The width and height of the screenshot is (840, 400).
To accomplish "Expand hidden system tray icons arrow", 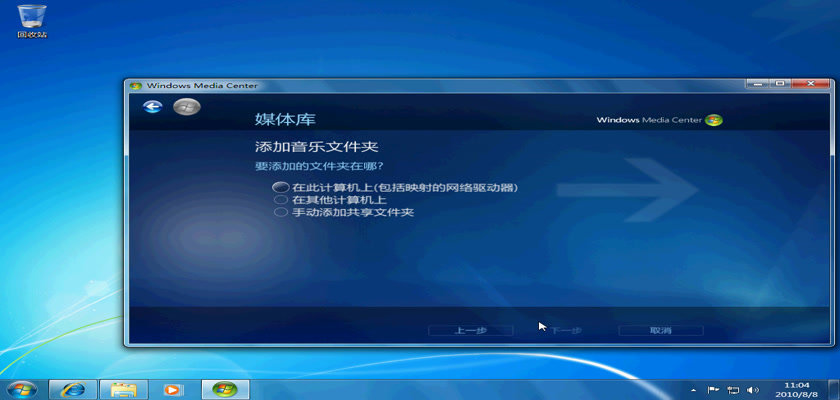I will click(693, 389).
